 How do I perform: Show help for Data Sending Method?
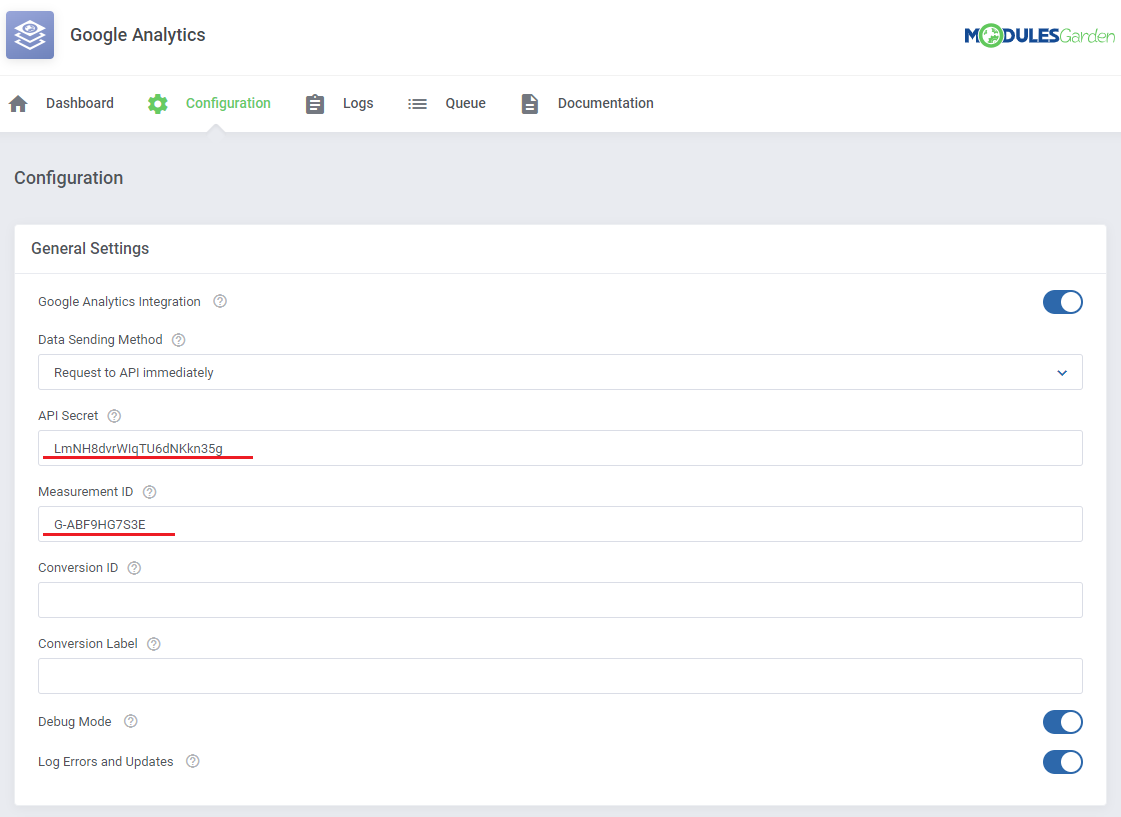coord(179,340)
